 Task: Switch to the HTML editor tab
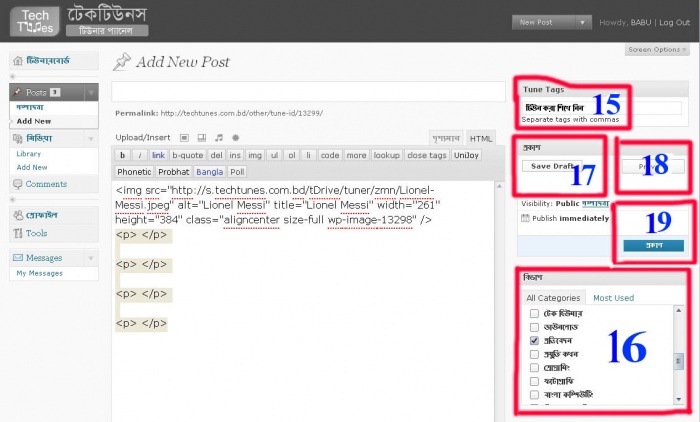pyautogui.click(x=480, y=139)
